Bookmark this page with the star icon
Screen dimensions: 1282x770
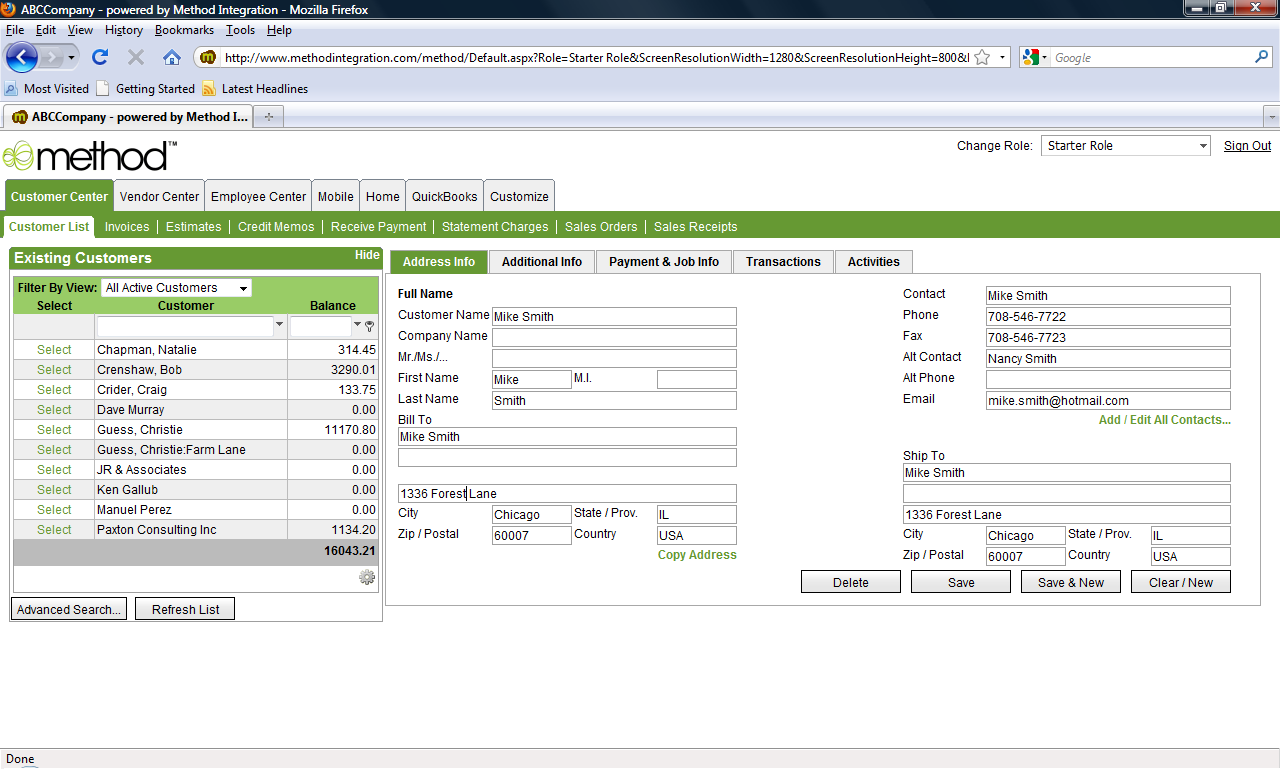(982, 58)
